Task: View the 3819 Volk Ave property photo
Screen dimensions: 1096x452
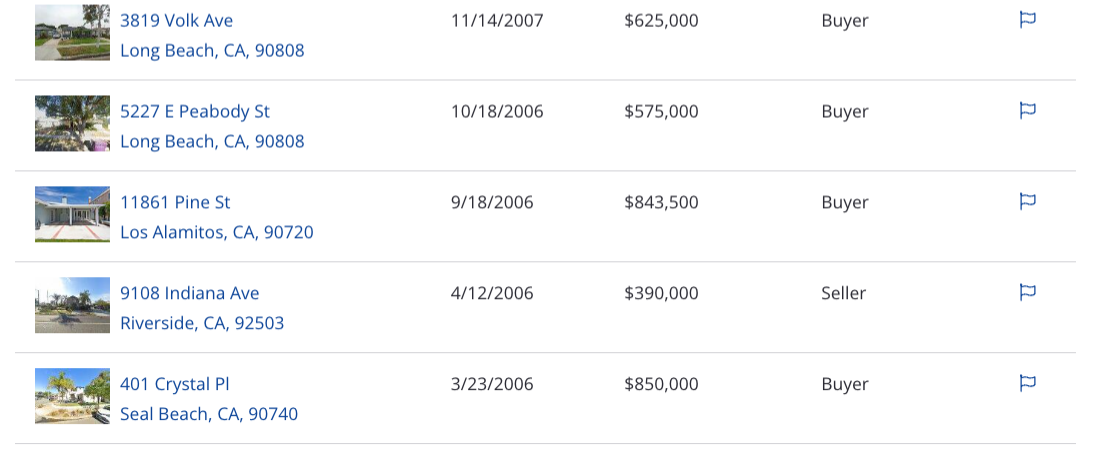Action: pos(73,32)
